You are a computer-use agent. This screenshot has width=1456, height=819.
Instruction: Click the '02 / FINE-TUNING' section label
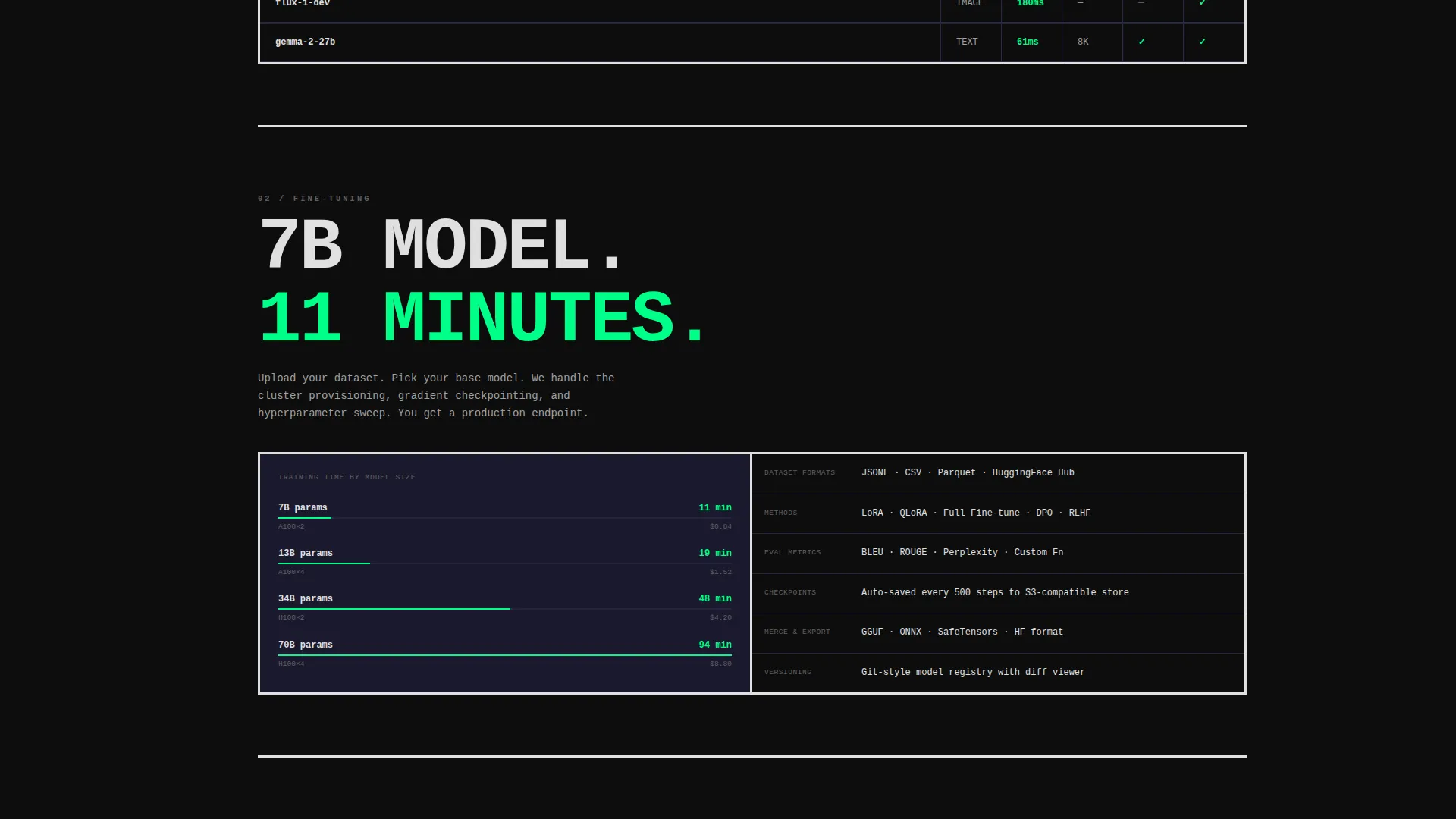point(314,199)
